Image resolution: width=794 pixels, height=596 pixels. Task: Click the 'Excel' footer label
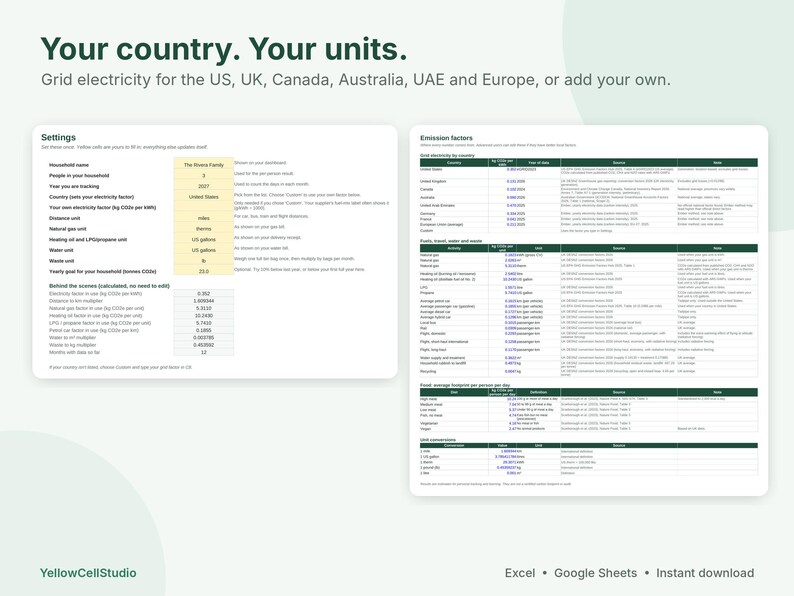point(520,573)
